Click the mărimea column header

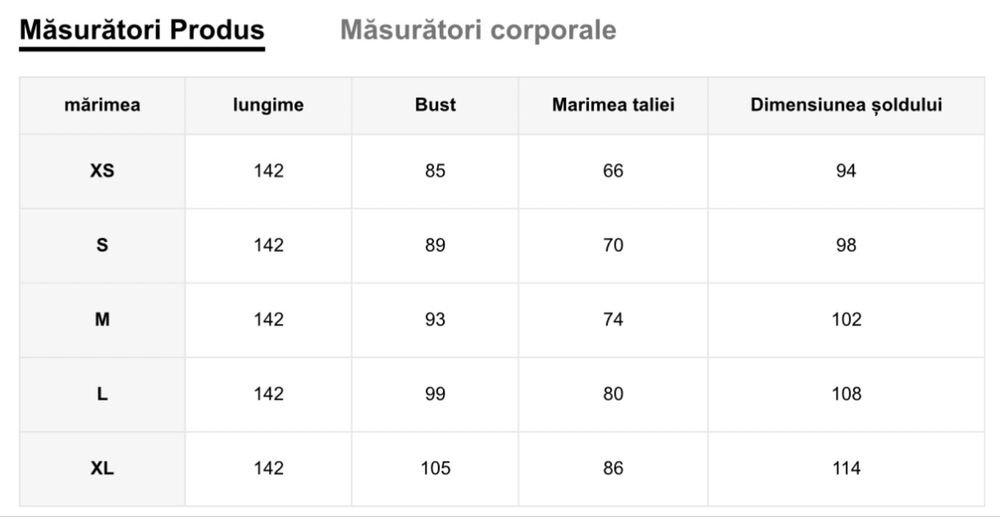click(102, 105)
